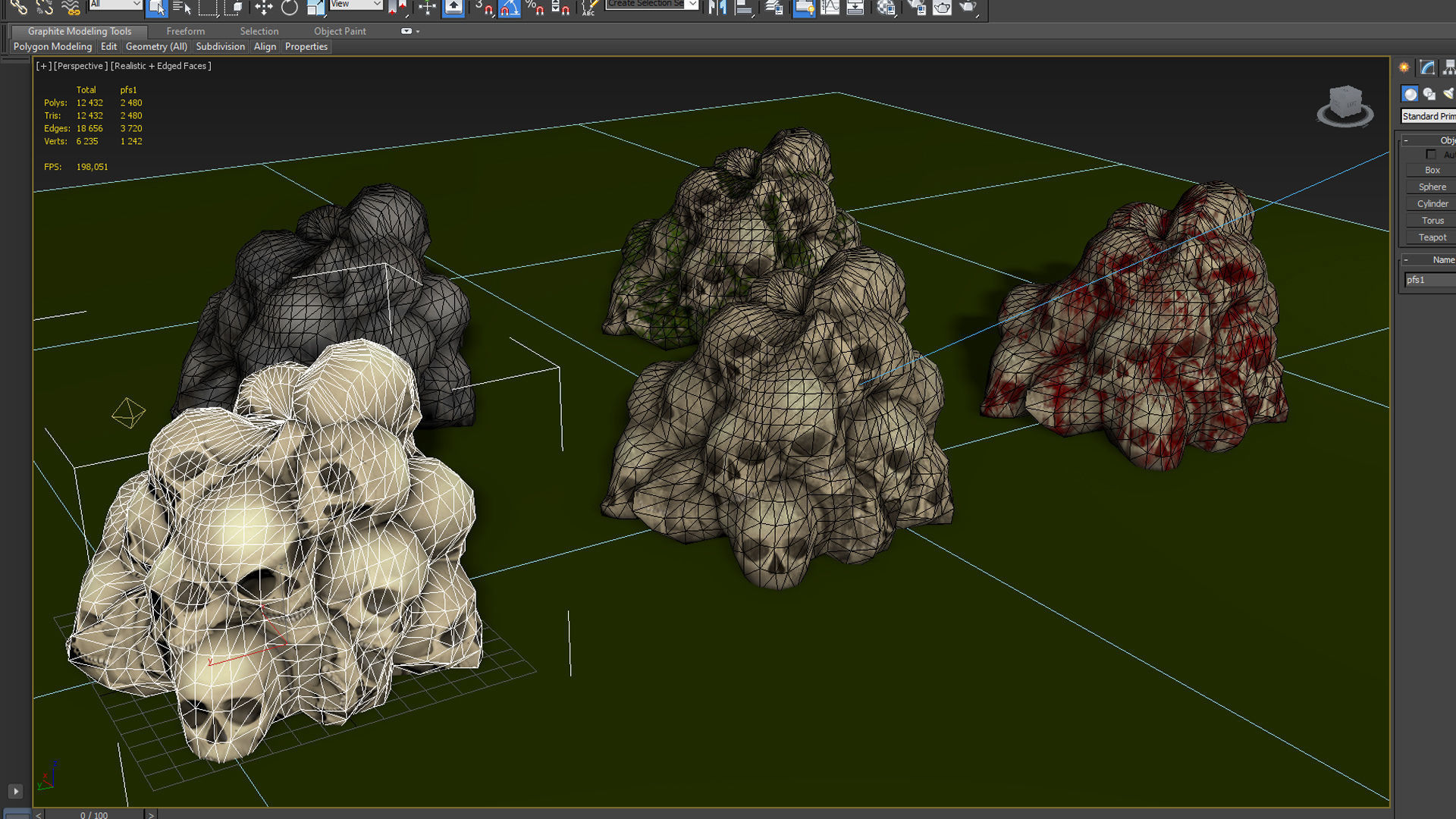This screenshot has height=819, width=1456.
Task: Select the Select and Rotate tool
Action: tap(290, 8)
